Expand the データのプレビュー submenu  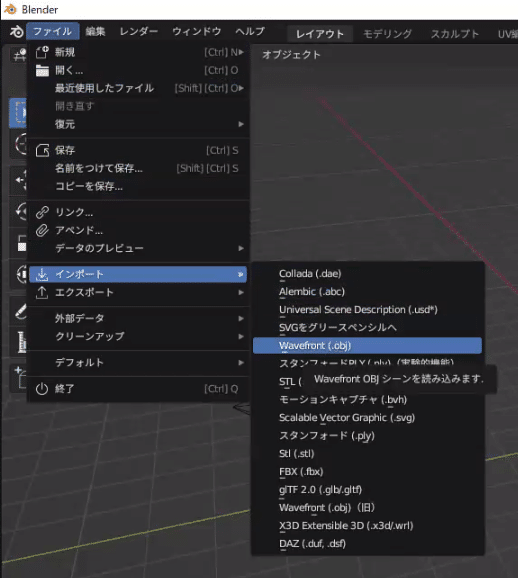coord(138,248)
